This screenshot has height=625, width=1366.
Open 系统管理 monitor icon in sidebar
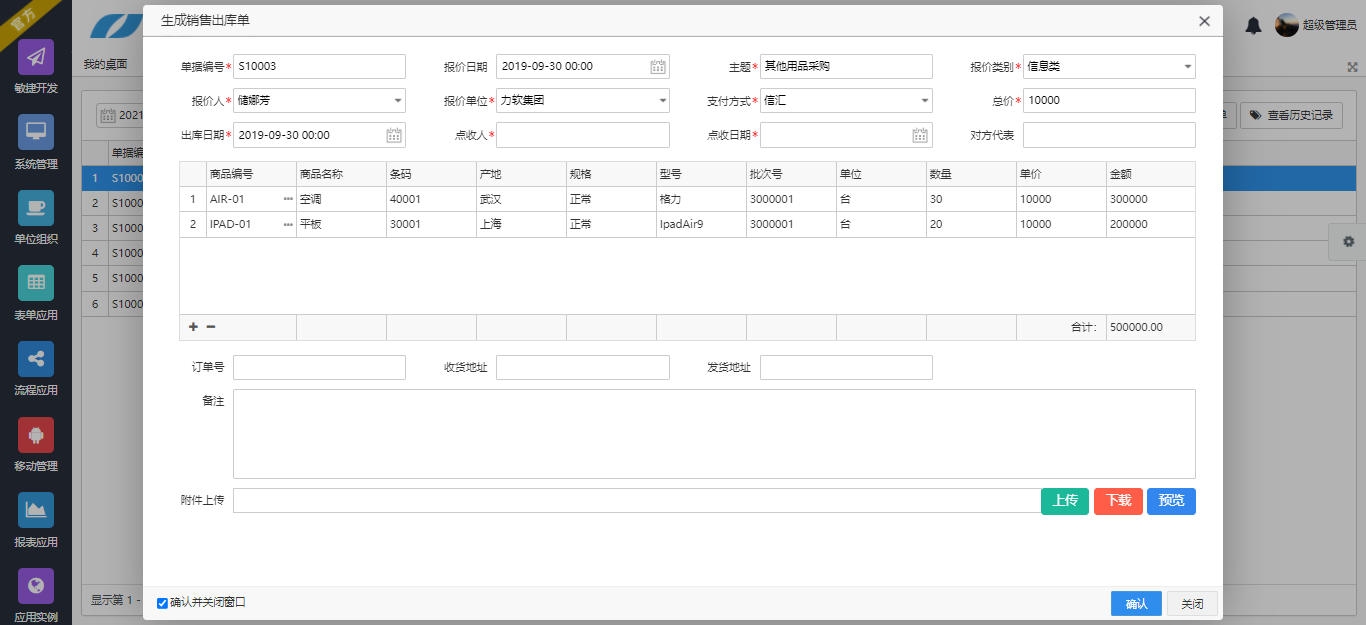pyautogui.click(x=36, y=132)
